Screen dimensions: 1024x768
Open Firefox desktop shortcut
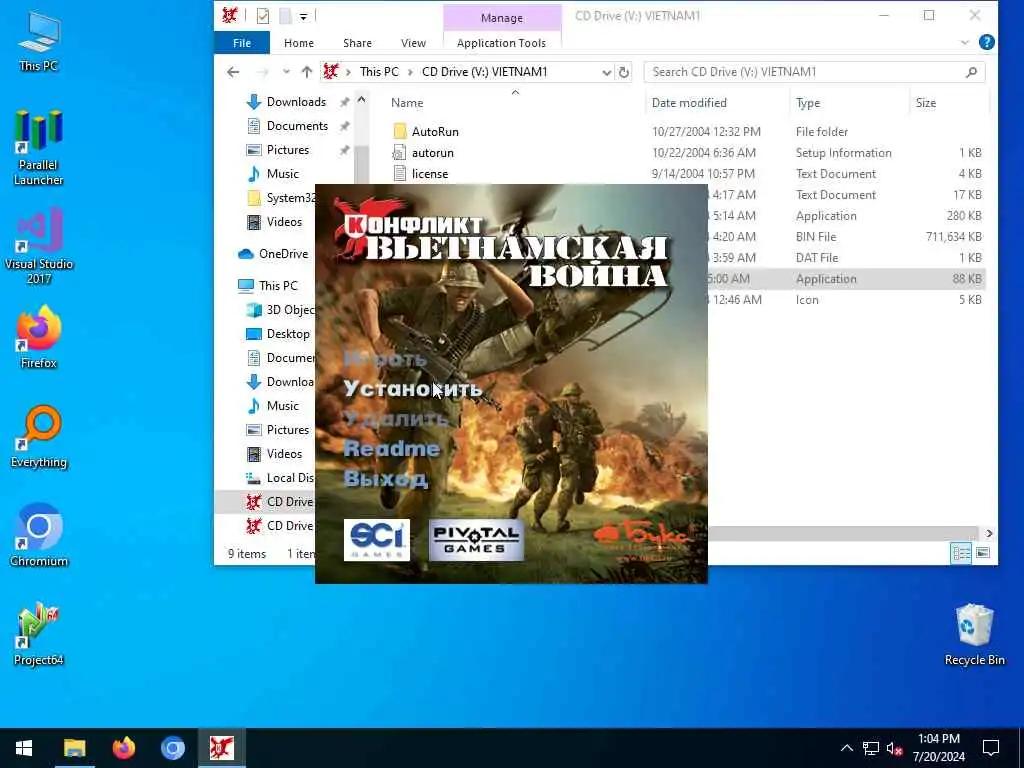pos(39,338)
